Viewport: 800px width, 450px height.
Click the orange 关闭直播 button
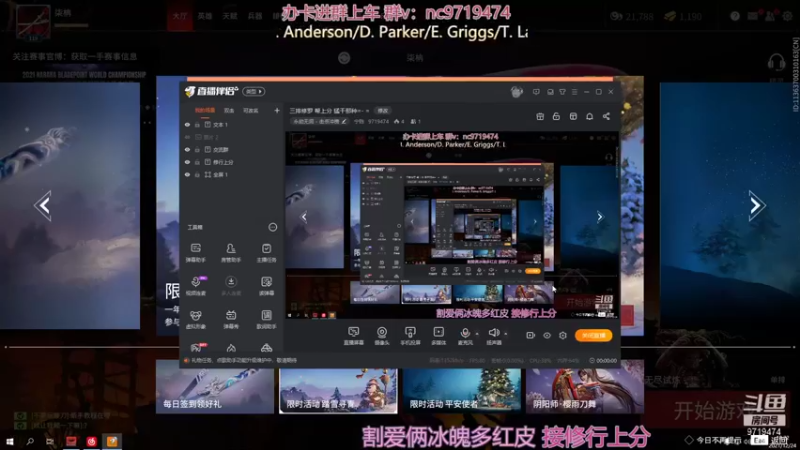[x=593, y=335]
